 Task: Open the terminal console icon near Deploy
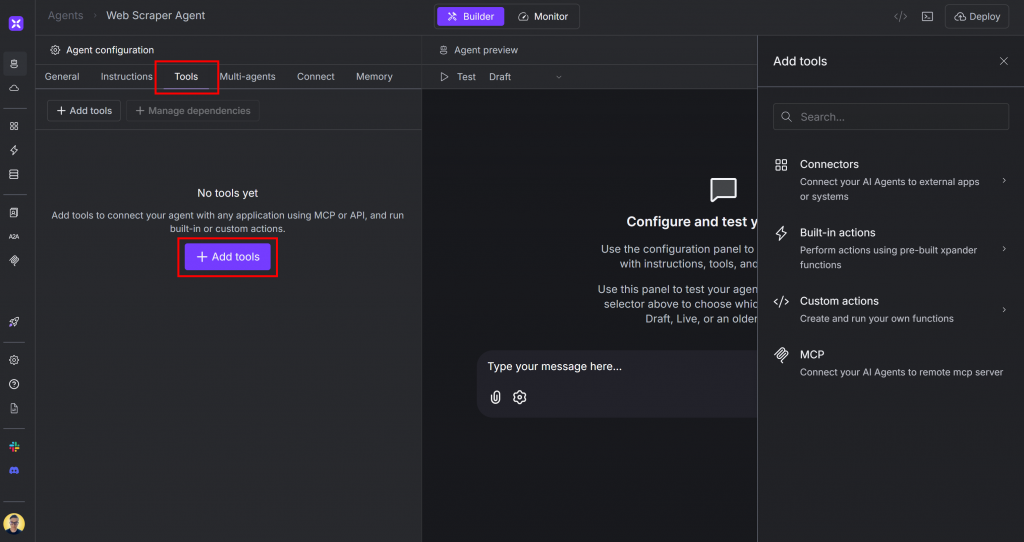tap(927, 16)
